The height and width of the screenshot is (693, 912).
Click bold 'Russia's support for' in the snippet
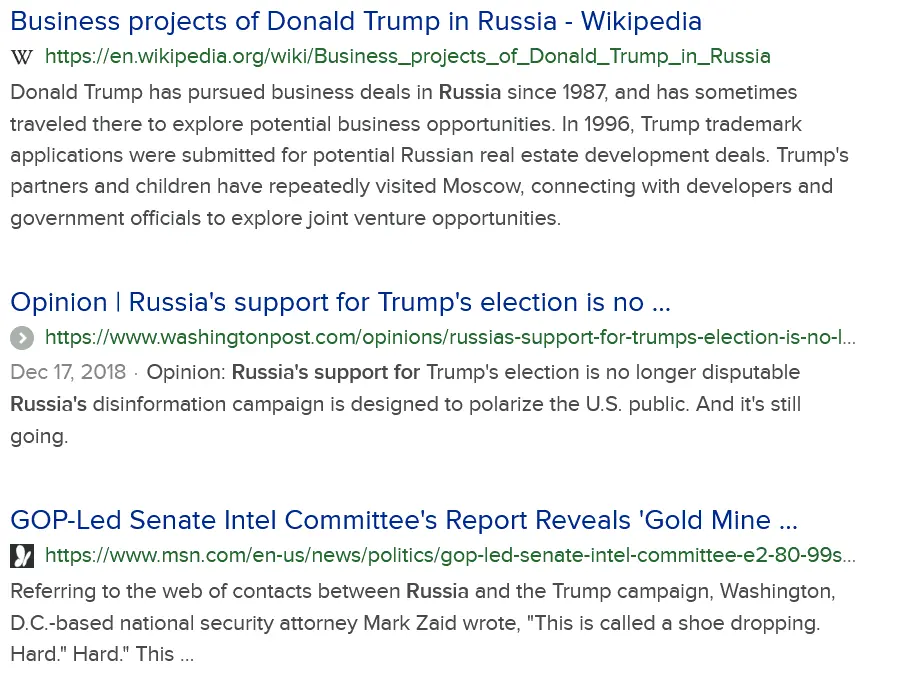(x=326, y=373)
